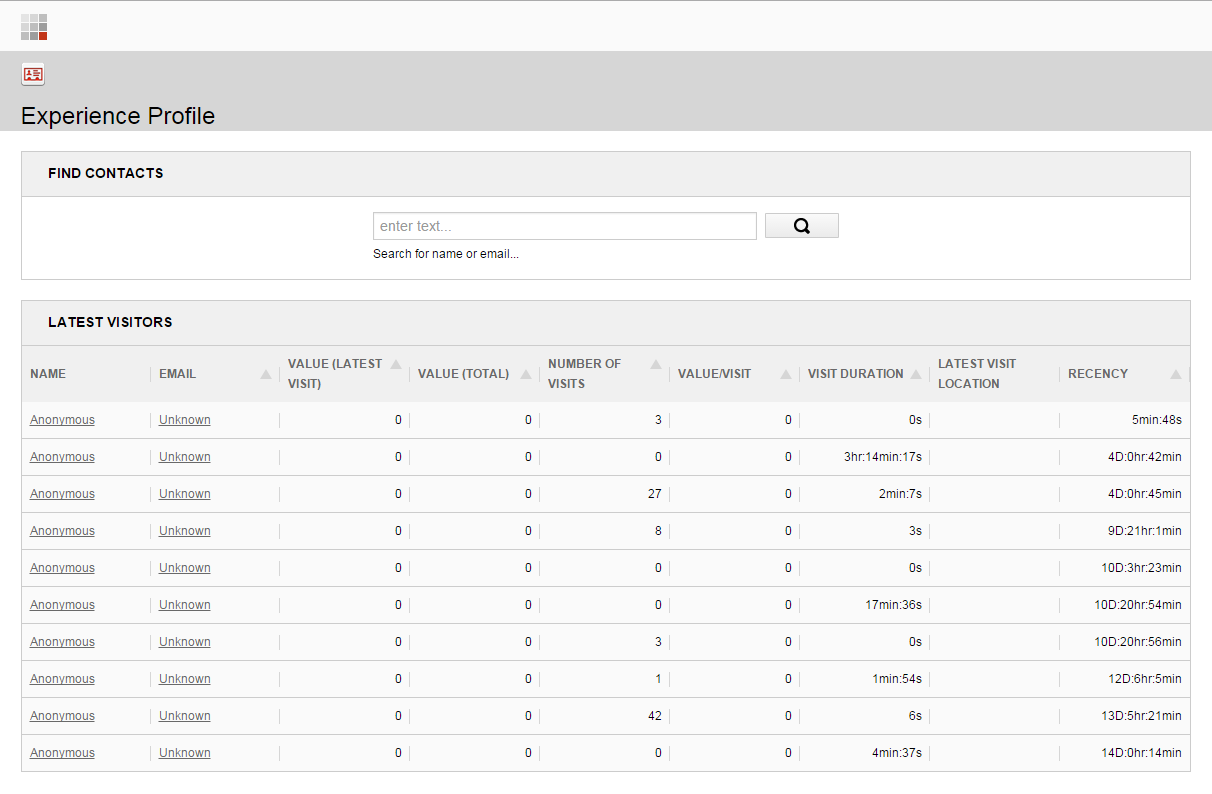Click the sort arrow next to EMAIL

[x=265, y=373]
